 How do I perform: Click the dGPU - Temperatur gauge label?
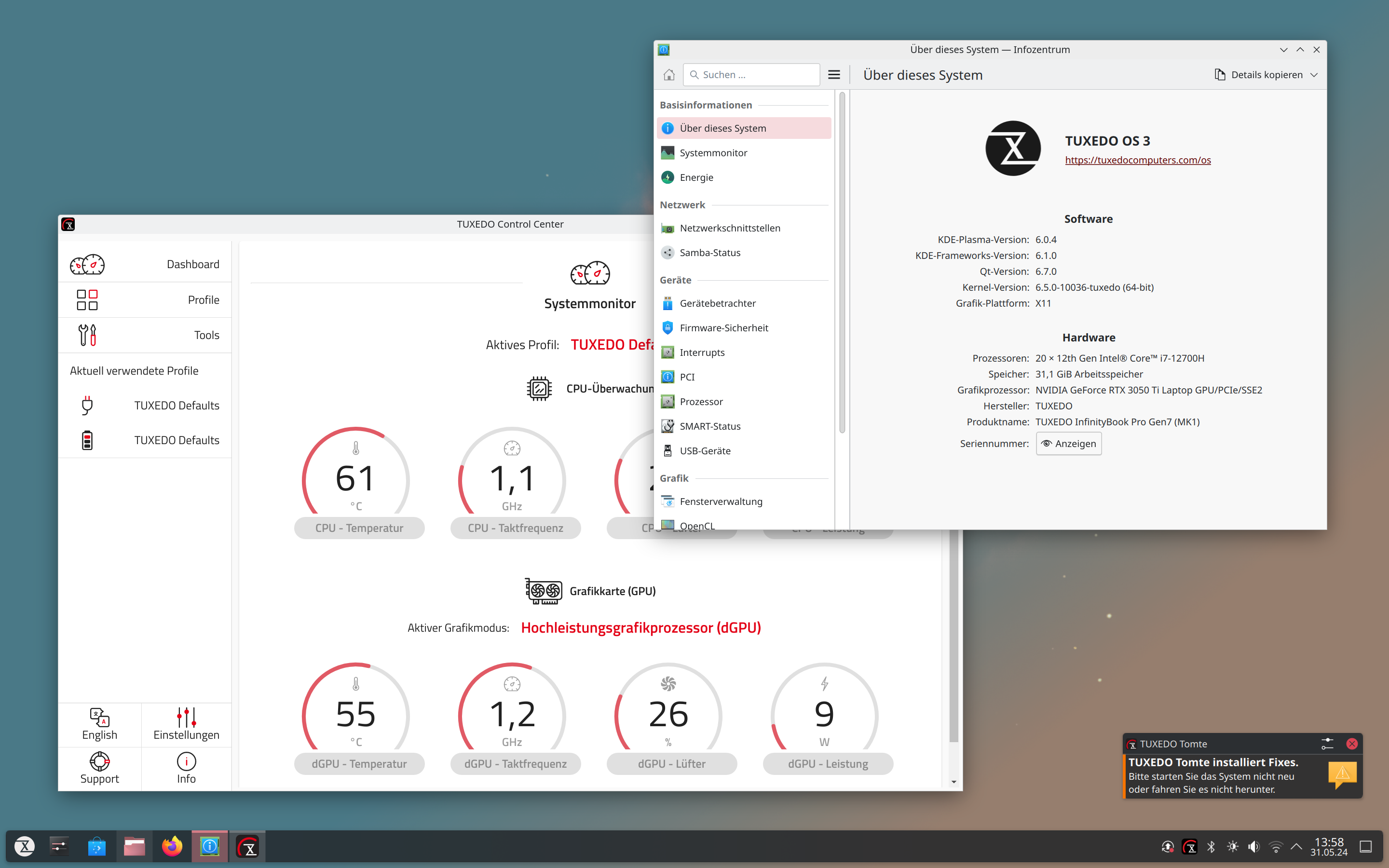click(359, 764)
